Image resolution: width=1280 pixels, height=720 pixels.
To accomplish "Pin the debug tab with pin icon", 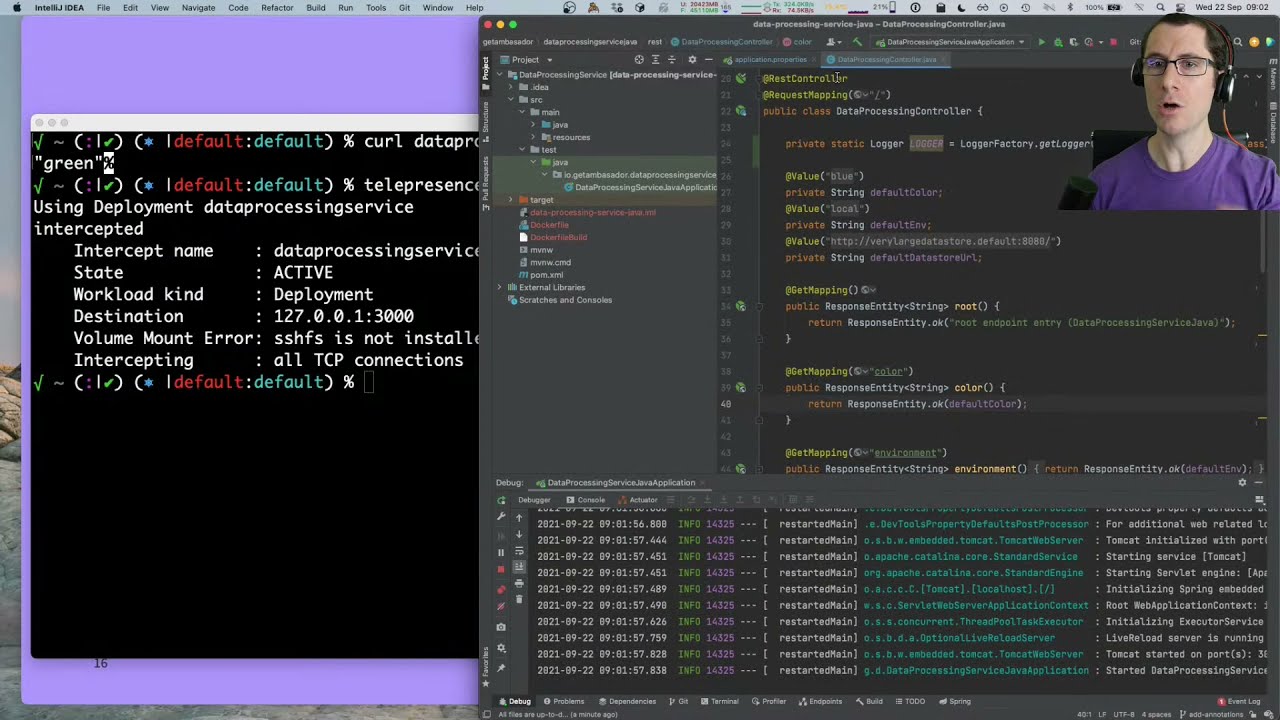I will [x=501, y=668].
